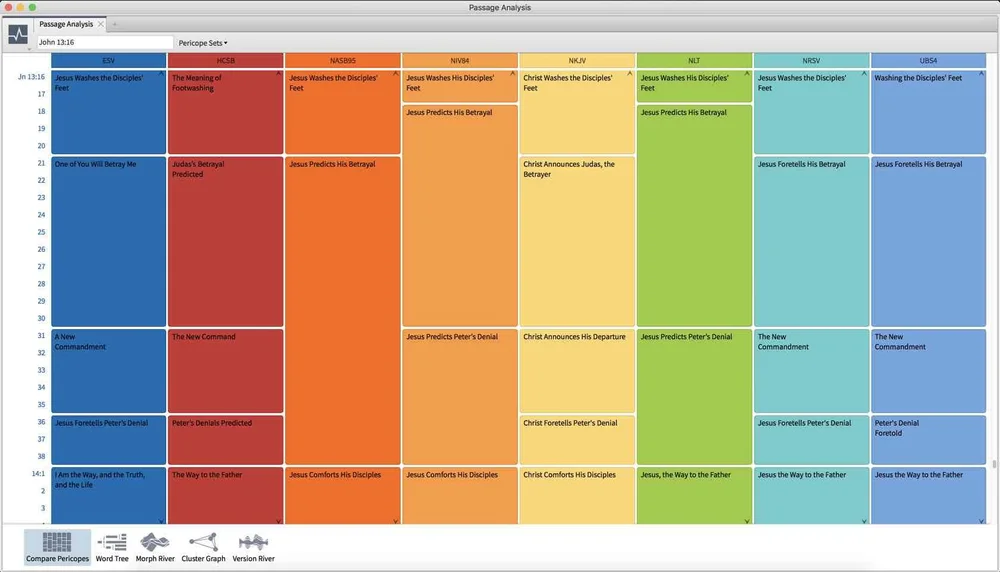Image resolution: width=1000 pixels, height=572 pixels.
Task: Select NRSV 'The New Commandment' block
Action: pyautogui.click(x=811, y=370)
